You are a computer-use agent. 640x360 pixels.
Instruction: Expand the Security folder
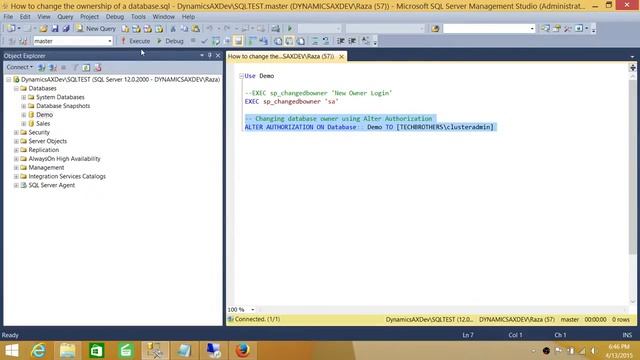[x=16, y=133]
